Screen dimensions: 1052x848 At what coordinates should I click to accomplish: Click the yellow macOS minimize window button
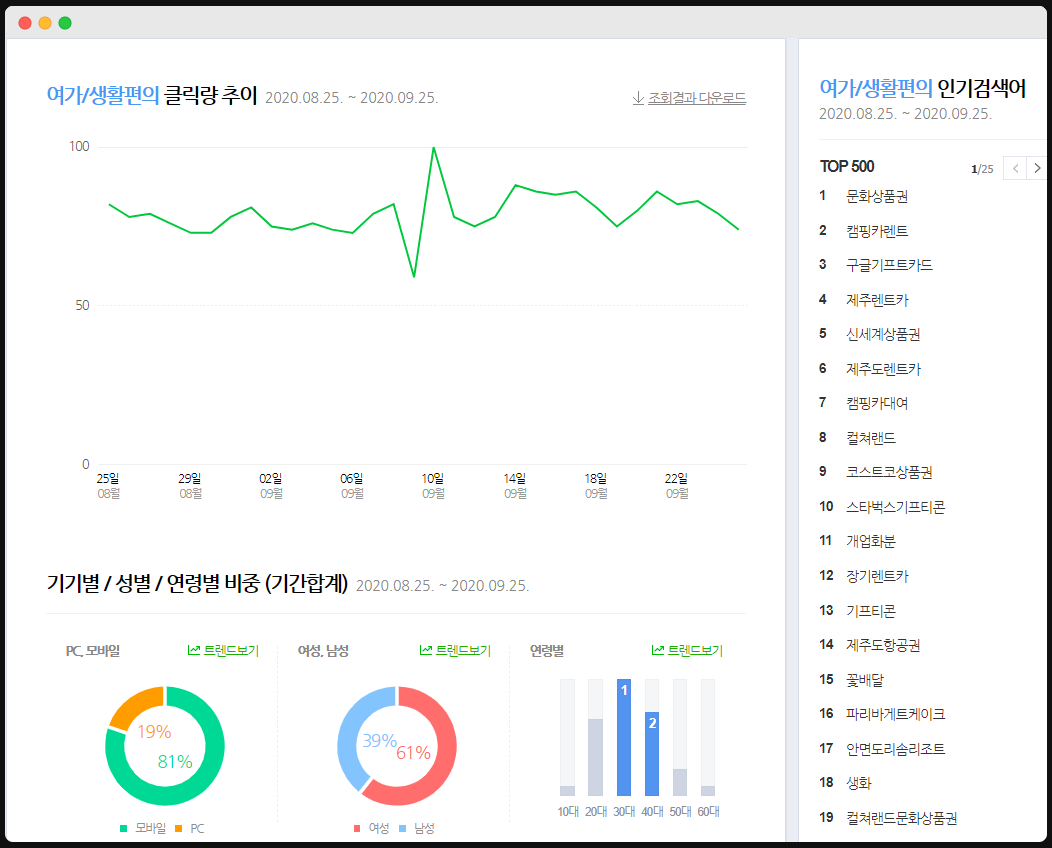pyautogui.click(x=45, y=23)
